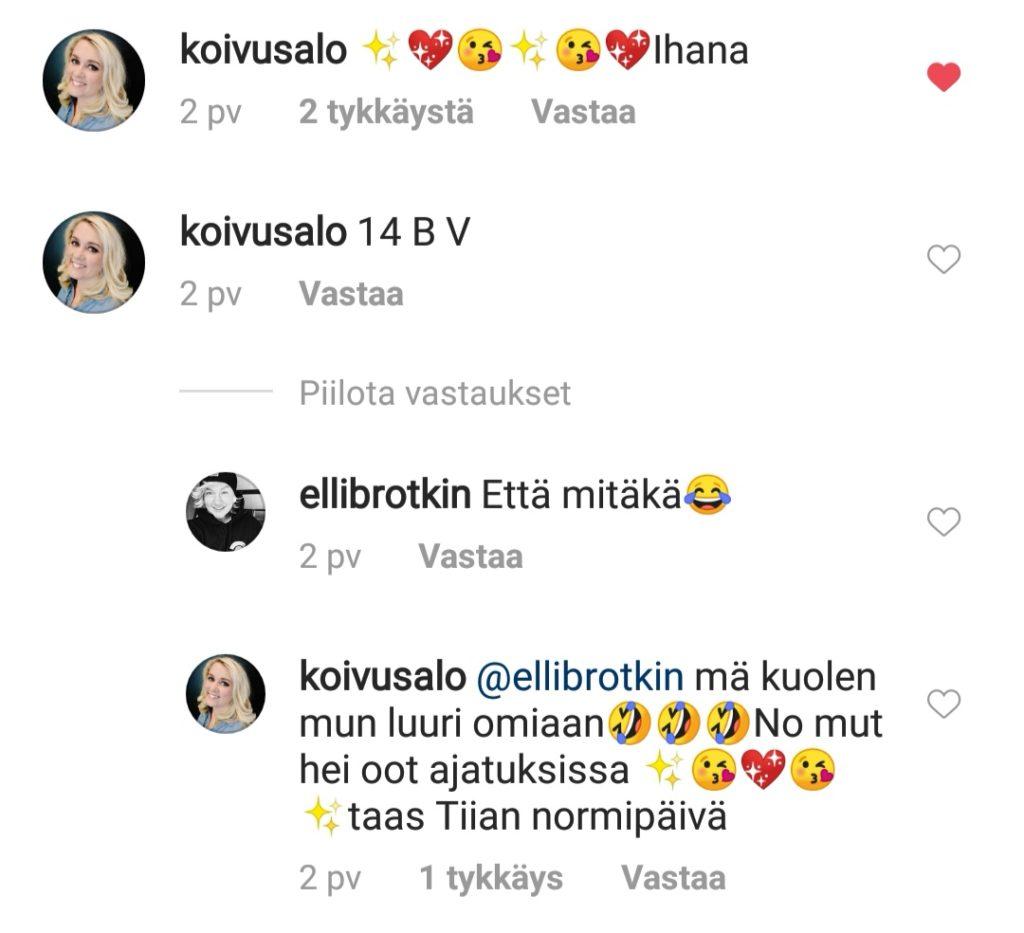
Task: View the "2 tykkäystä" likes list
Action: pos(386,112)
